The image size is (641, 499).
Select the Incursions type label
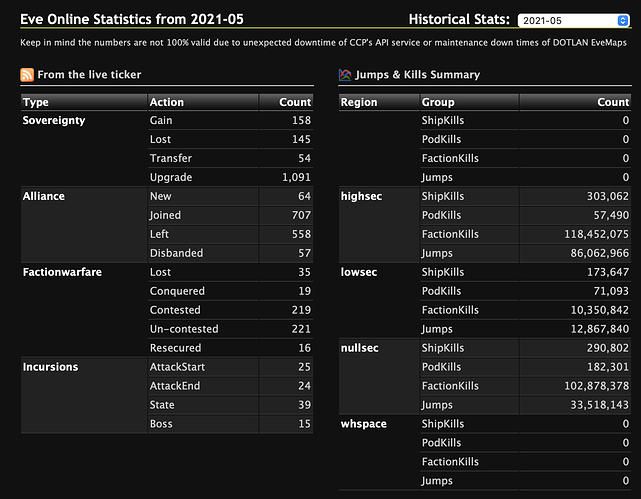point(50,367)
